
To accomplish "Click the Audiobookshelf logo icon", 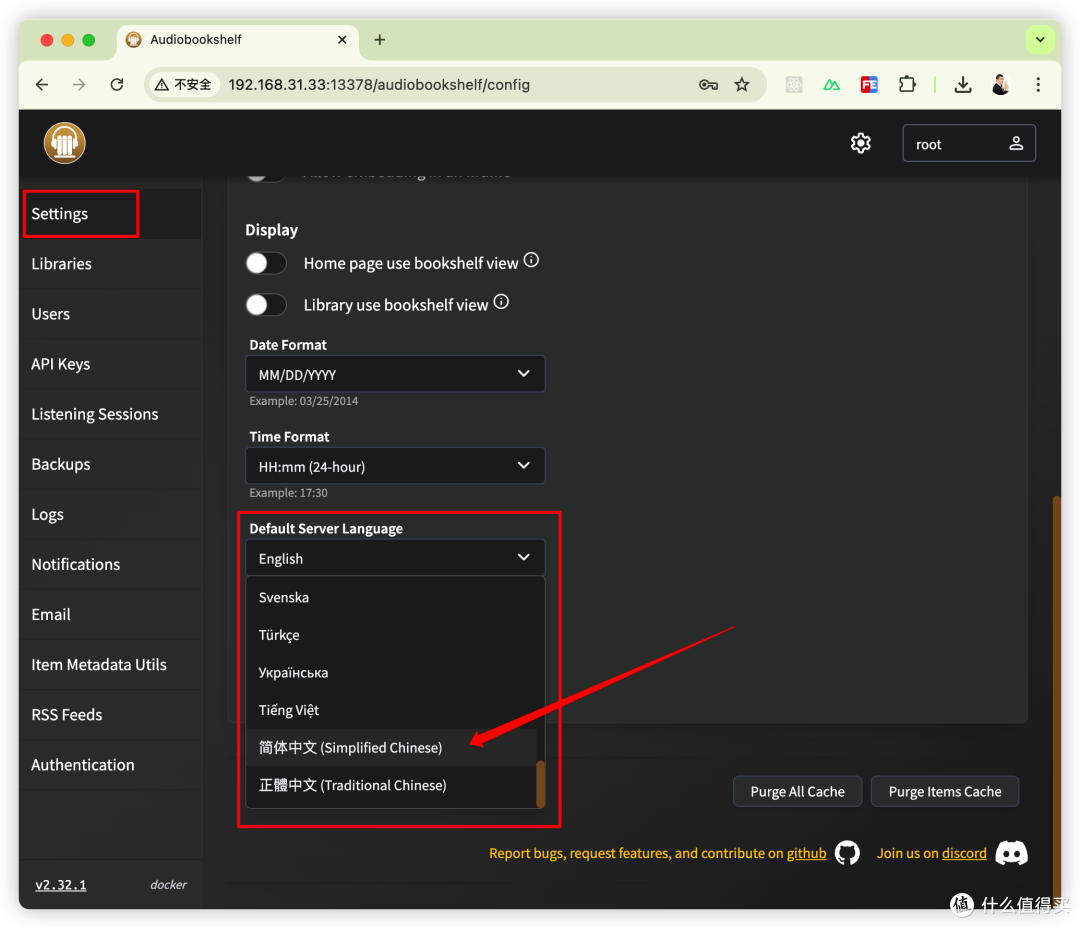I will coord(65,143).
